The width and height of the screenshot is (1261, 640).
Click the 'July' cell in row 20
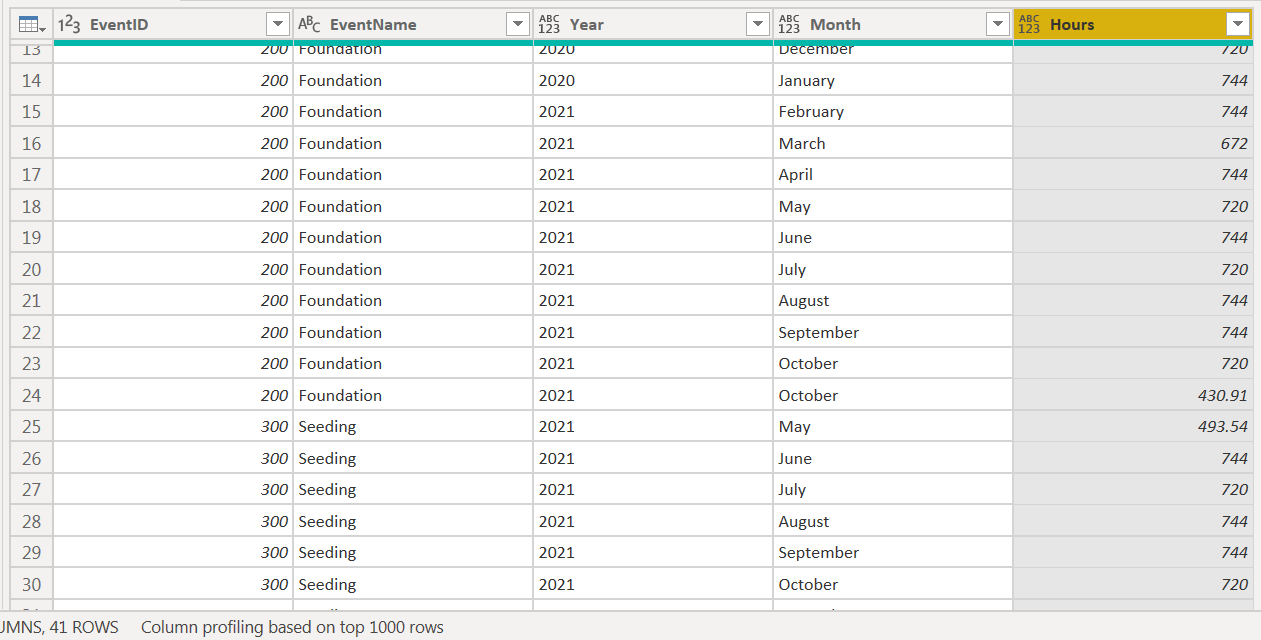[x=893, y=269]
